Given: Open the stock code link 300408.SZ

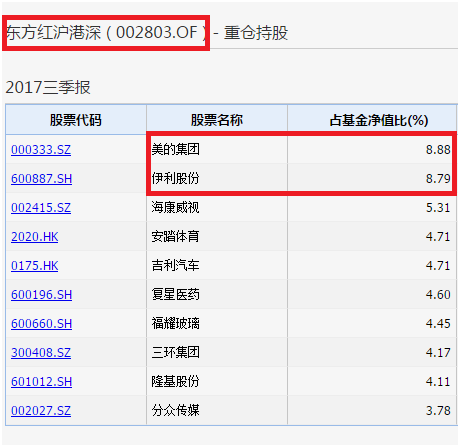Looking at the screenshot, I should (41, 353).
